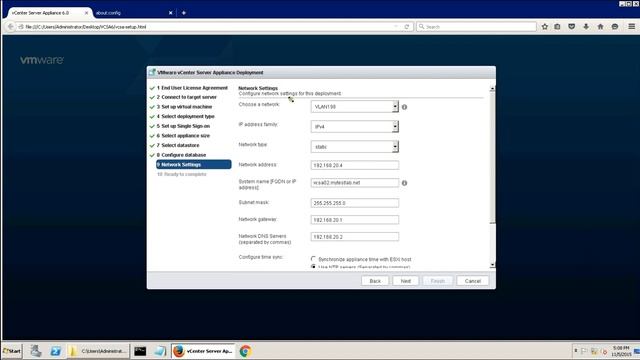Click the chat bubble icon in toolbar
The height and width of the screenshot is (360, 640).
coord(615,27)
